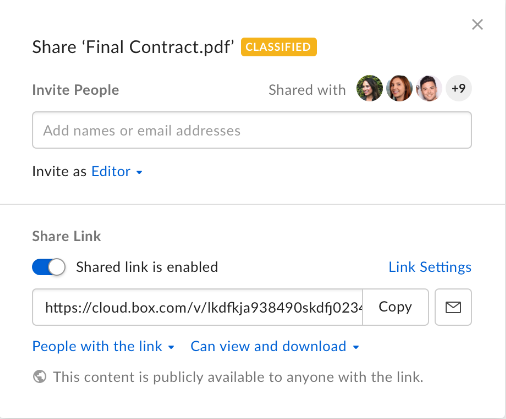Click the Shared with label
The image size is (506, 419).
(x=307, y=90)
